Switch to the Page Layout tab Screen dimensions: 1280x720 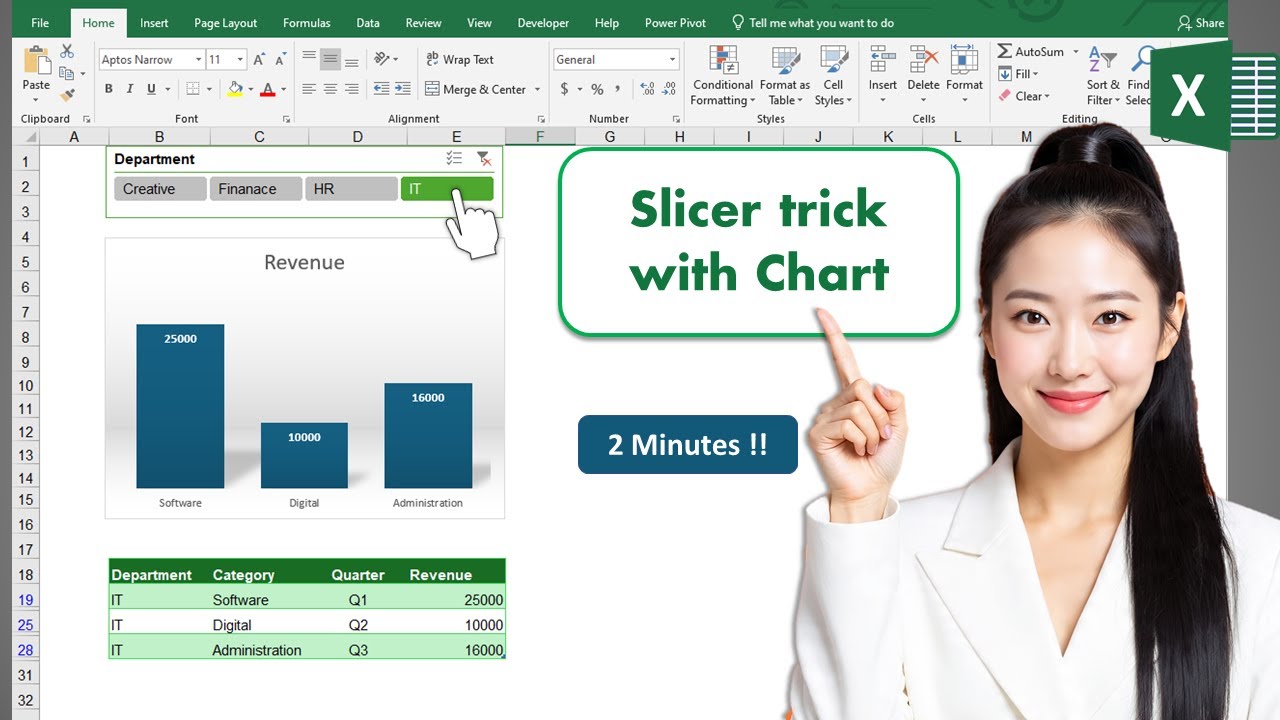tap(225, 23)
